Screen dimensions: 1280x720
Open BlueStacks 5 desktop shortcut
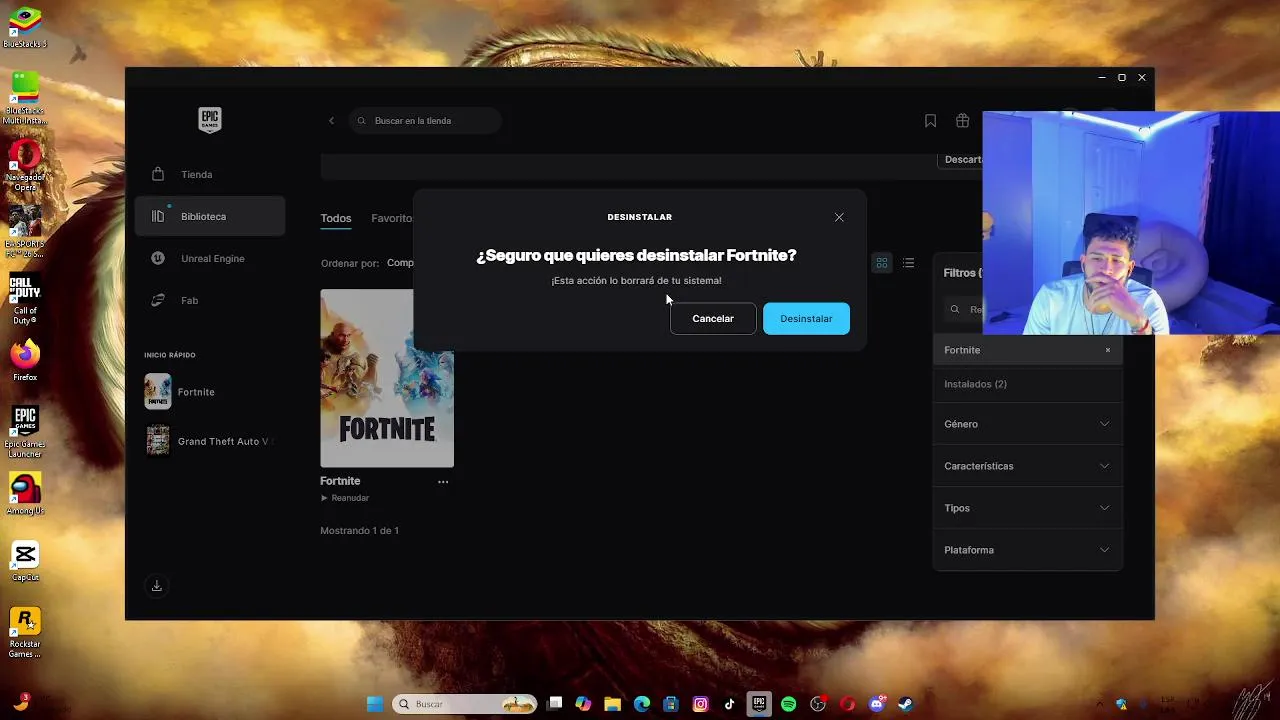point(25,28)
